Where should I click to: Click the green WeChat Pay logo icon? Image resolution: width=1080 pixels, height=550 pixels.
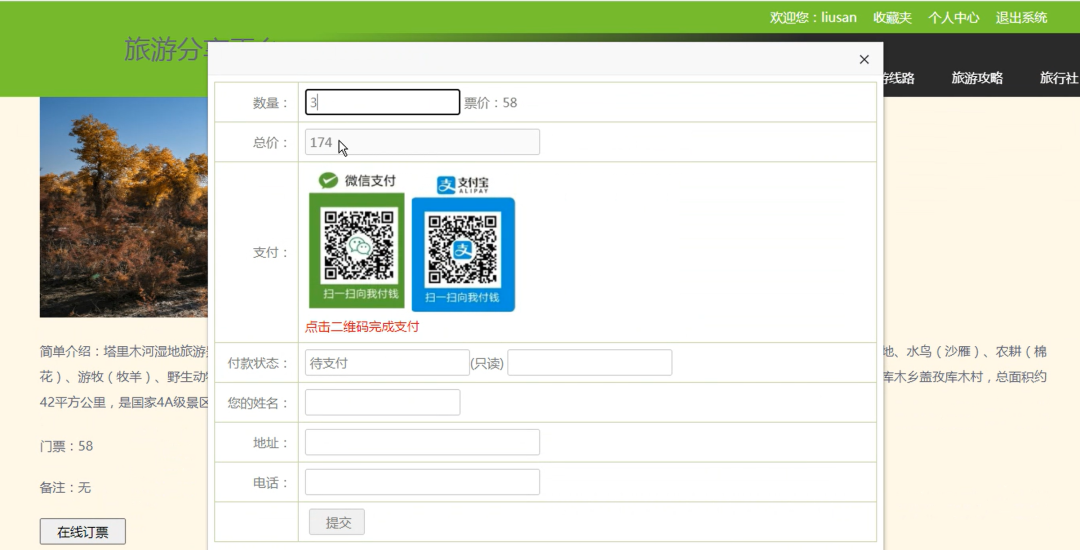(x=329, y=180)
